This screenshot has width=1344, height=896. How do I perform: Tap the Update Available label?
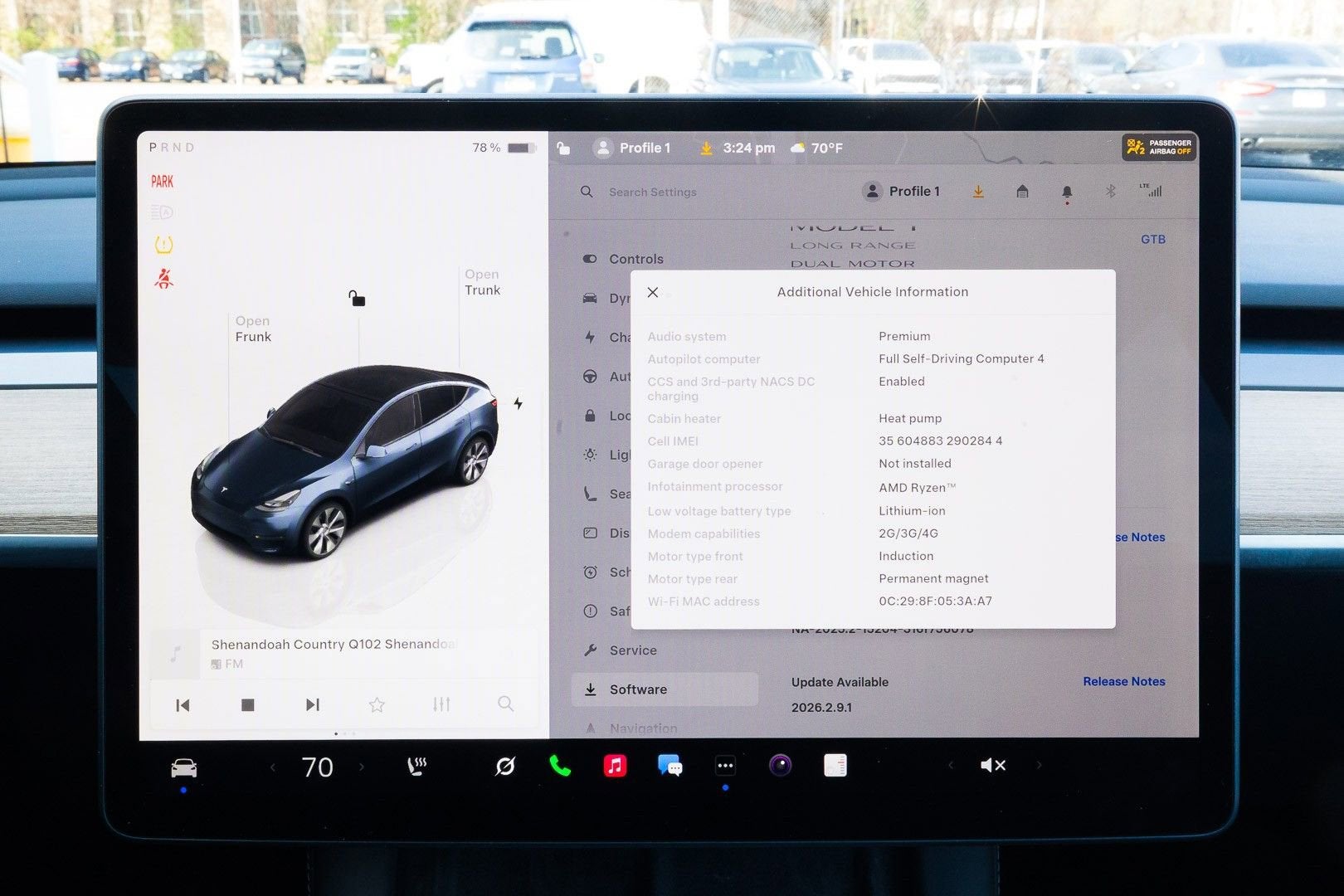tap(840, 682)
